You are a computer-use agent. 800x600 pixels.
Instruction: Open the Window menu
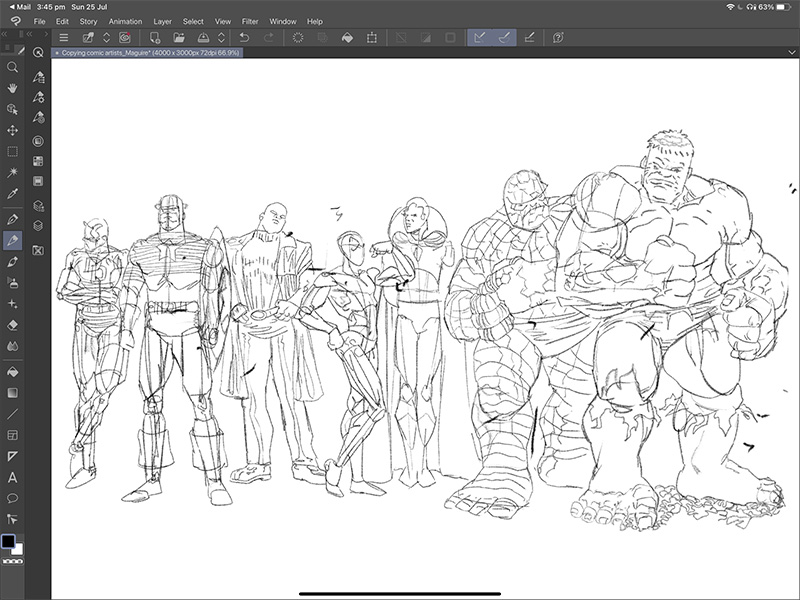tap(283, 21)
